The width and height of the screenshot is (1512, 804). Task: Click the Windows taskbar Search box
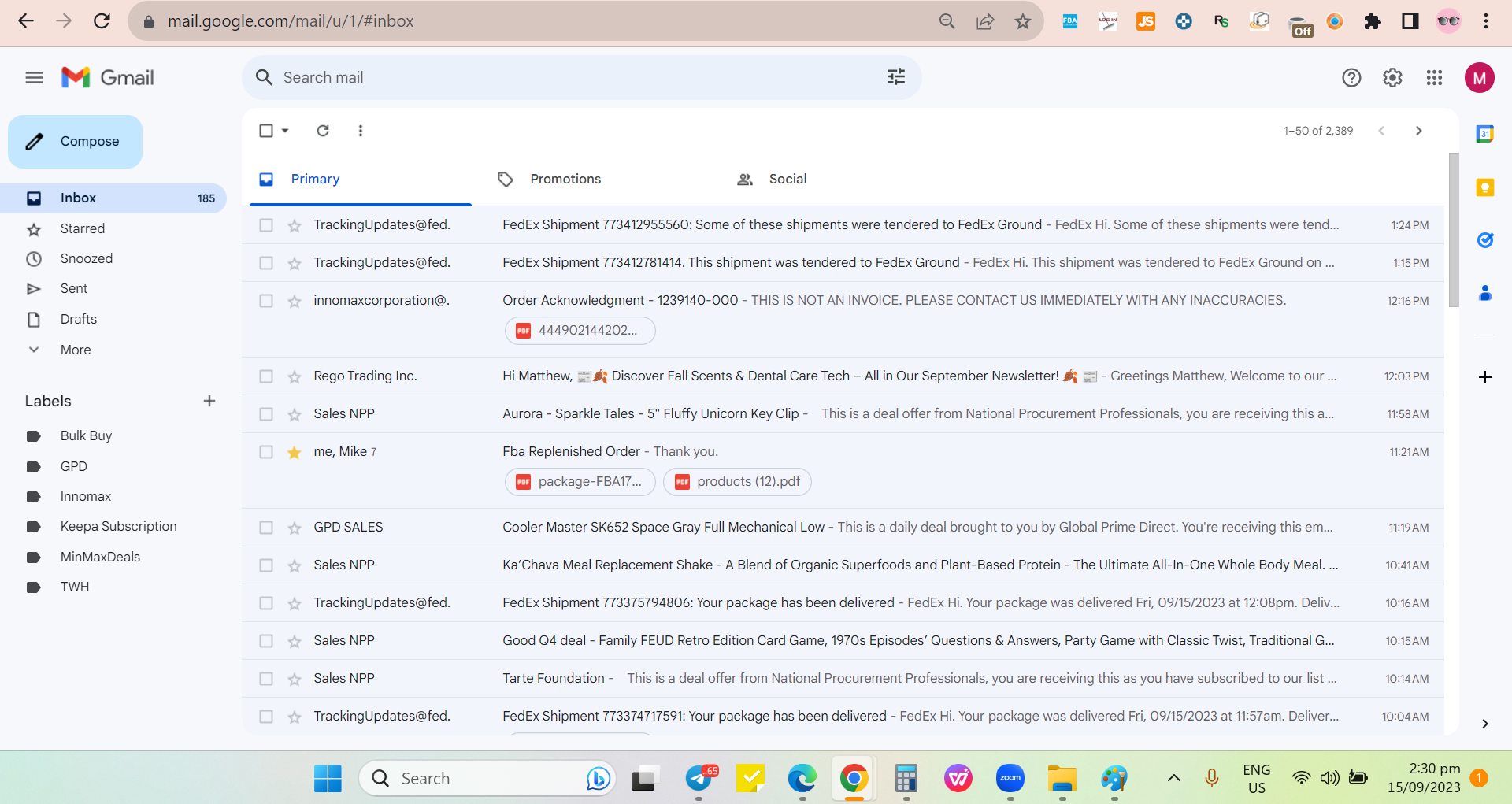(x=487, y=779)
